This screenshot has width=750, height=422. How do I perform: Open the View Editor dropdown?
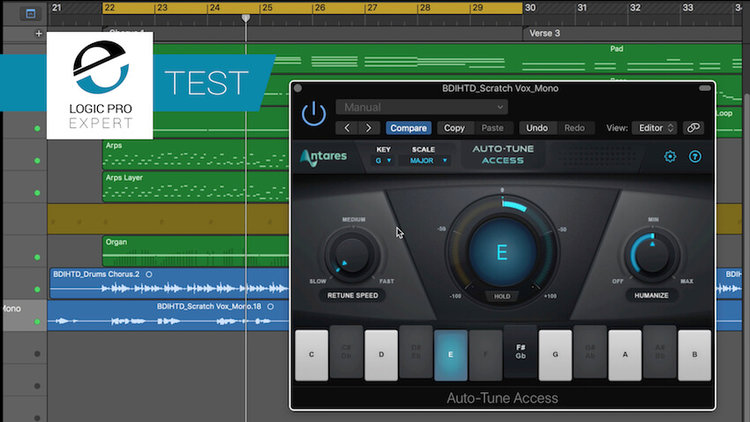pos(655,128)
